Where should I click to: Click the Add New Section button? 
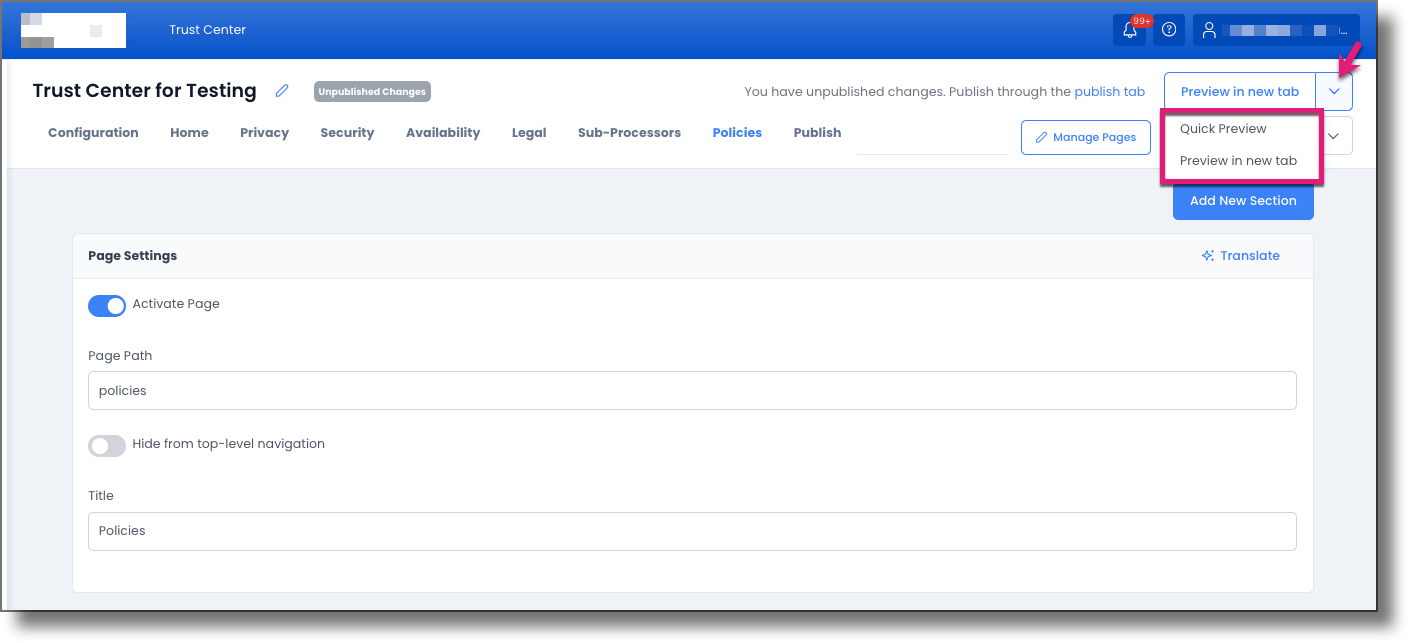click(x=1243, y=201)
